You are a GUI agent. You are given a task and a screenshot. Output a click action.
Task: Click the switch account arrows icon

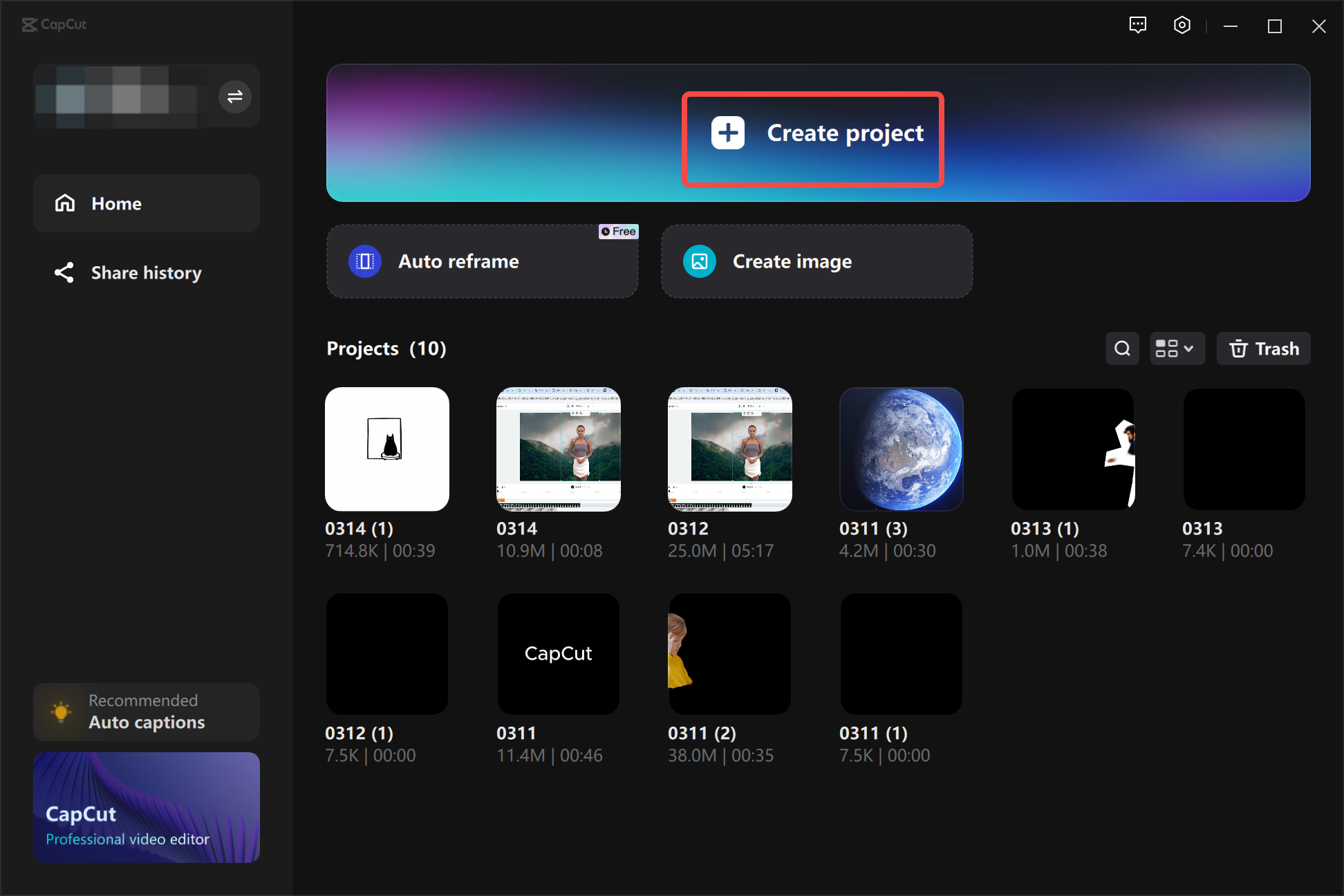click(235, 96)
